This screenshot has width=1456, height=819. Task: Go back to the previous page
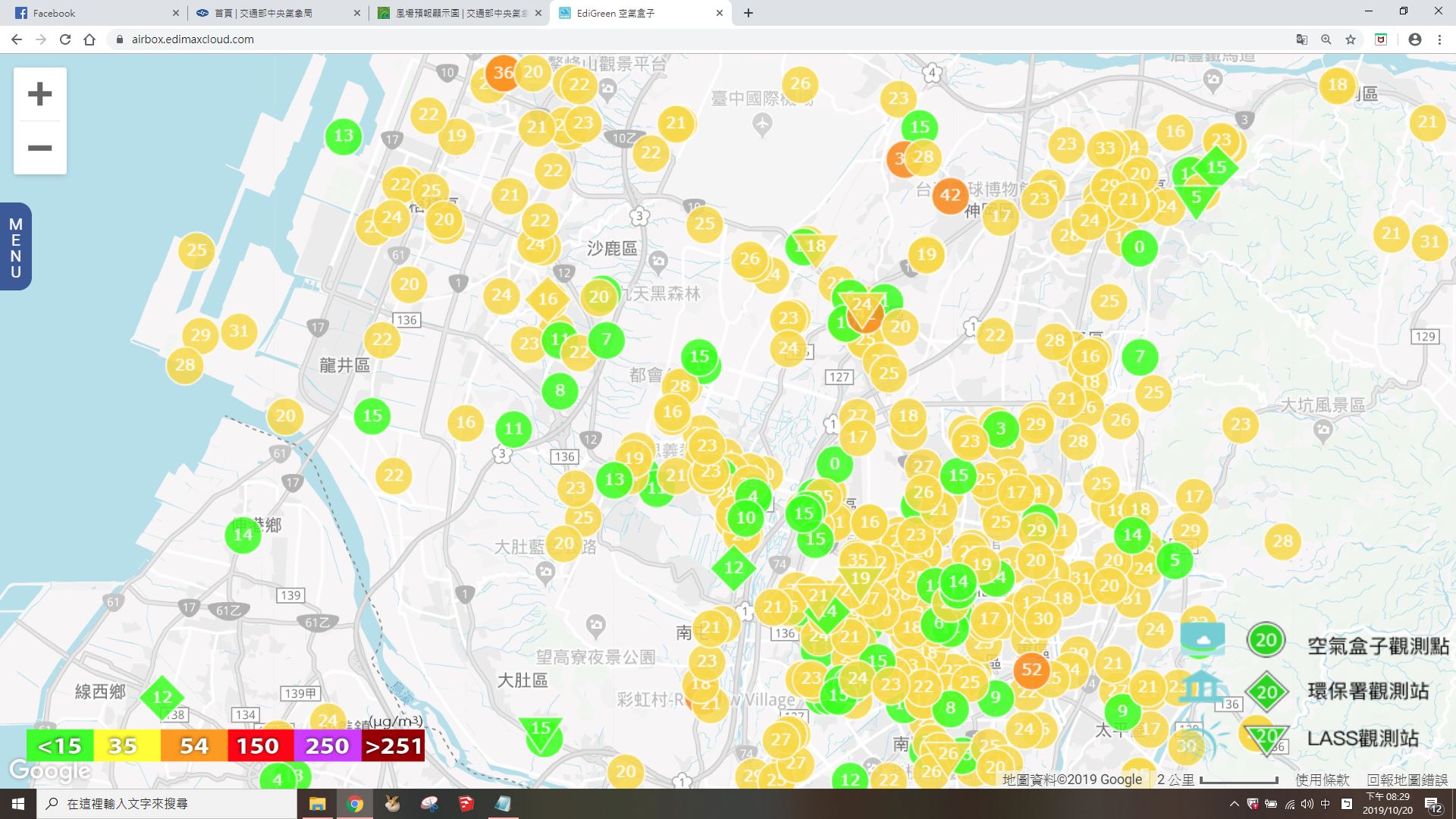(x=17, y=39)
